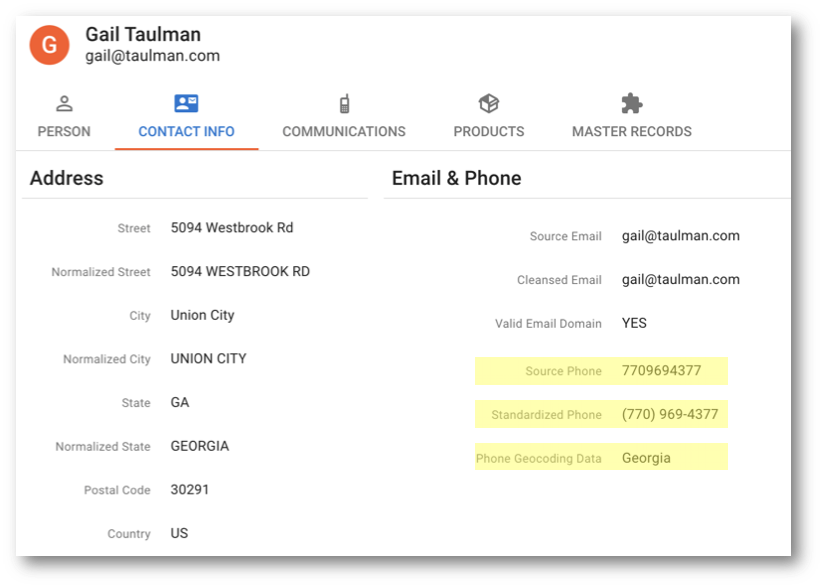Select source phone 7709694377
822x587 pixels.
(661, 371)
